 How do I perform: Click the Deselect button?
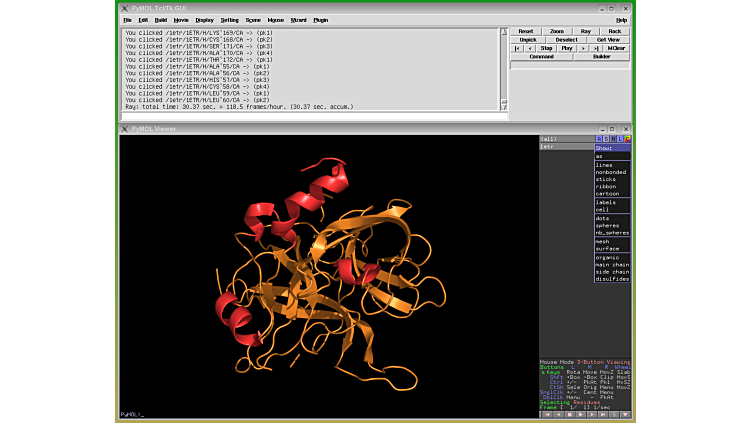[566, 40]
